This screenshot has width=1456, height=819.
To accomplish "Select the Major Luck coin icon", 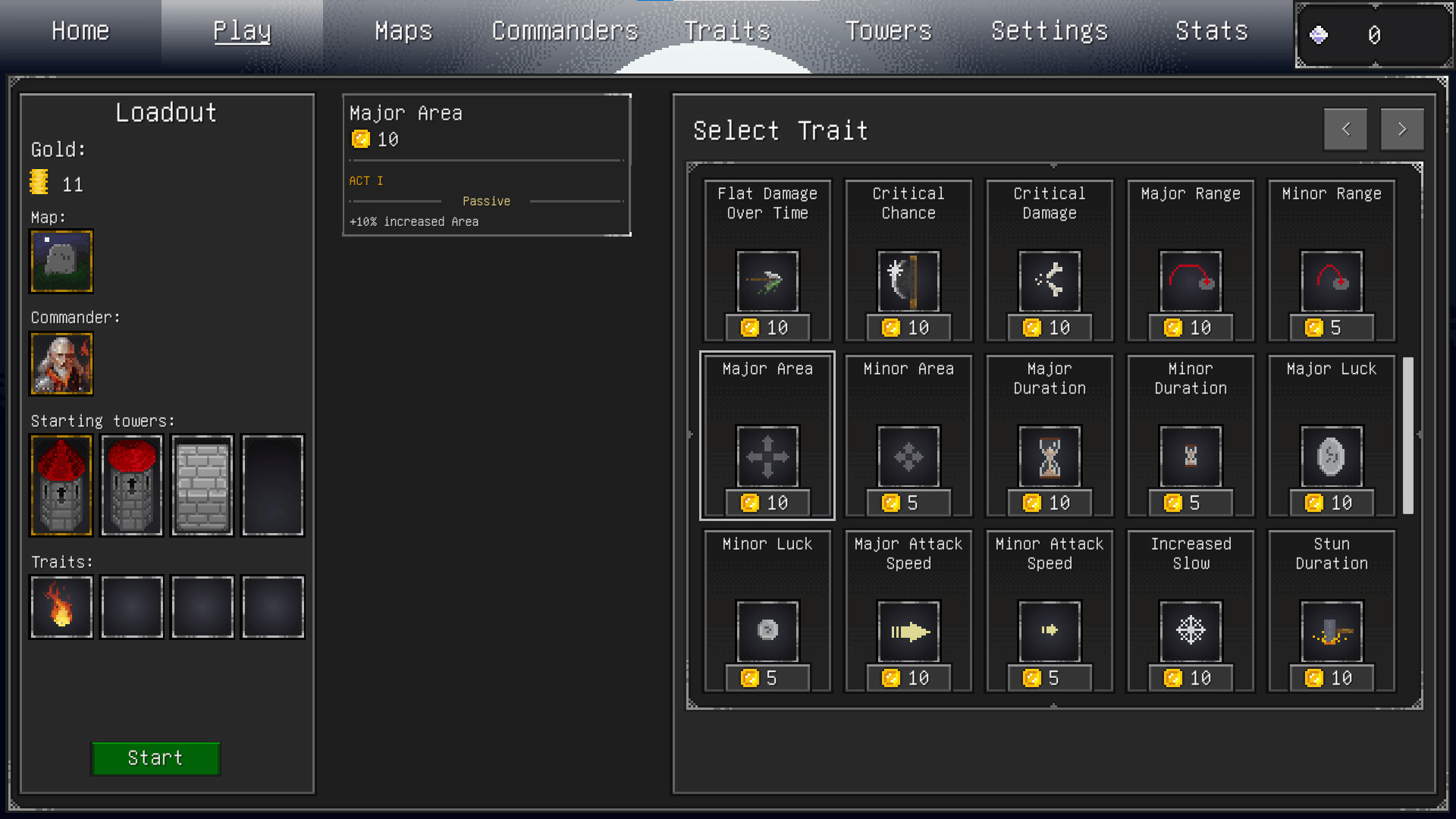I will click(x=1331, y=457).
